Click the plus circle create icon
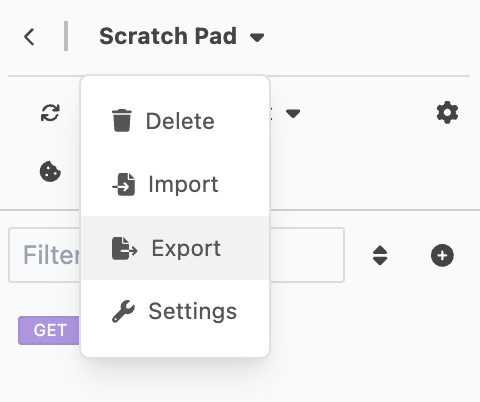The image size is (480, 402). pyautogui.click(x=442, y=256)
